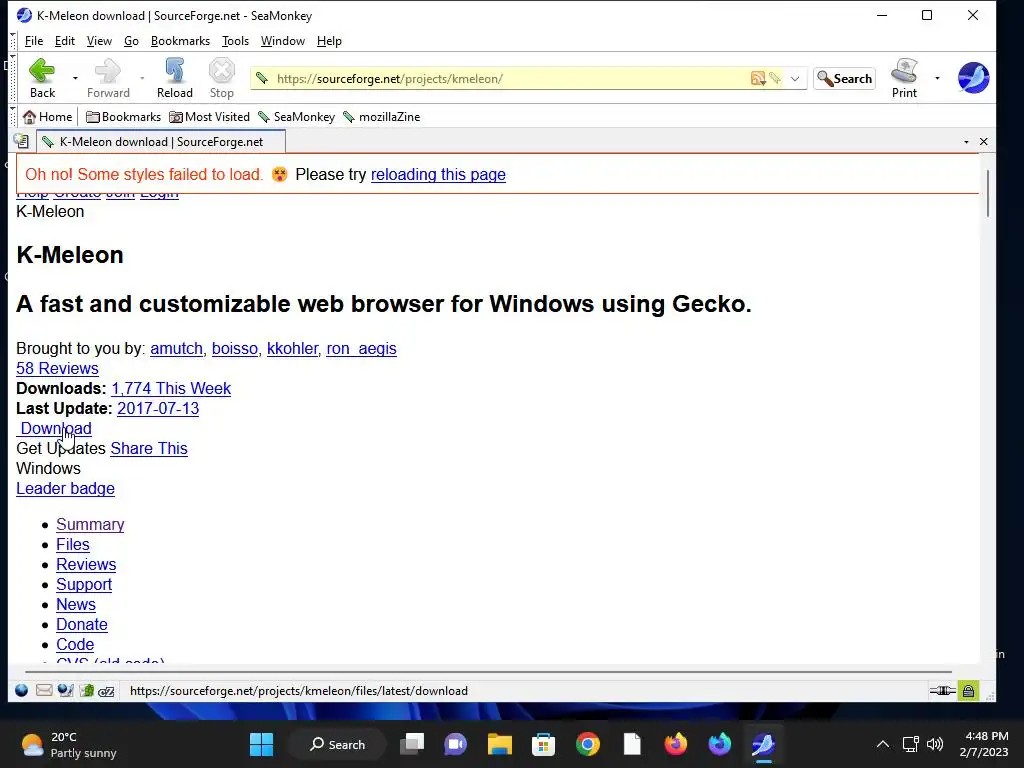The height and width of the screenshot is (768, 1024).
Task: Open the Files link in list
Action: (72, 545)
